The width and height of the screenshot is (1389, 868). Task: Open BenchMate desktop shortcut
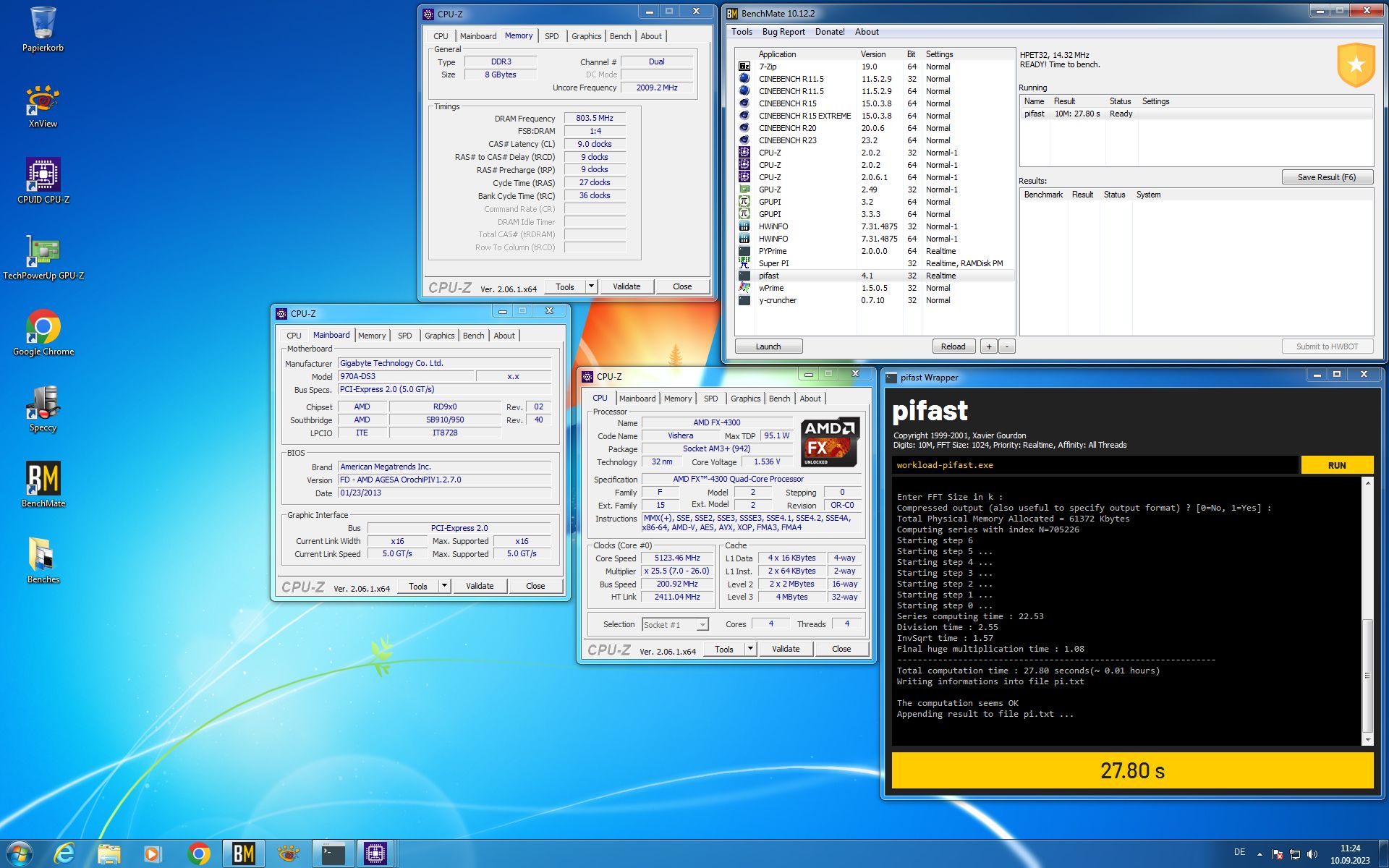[43, 485]
